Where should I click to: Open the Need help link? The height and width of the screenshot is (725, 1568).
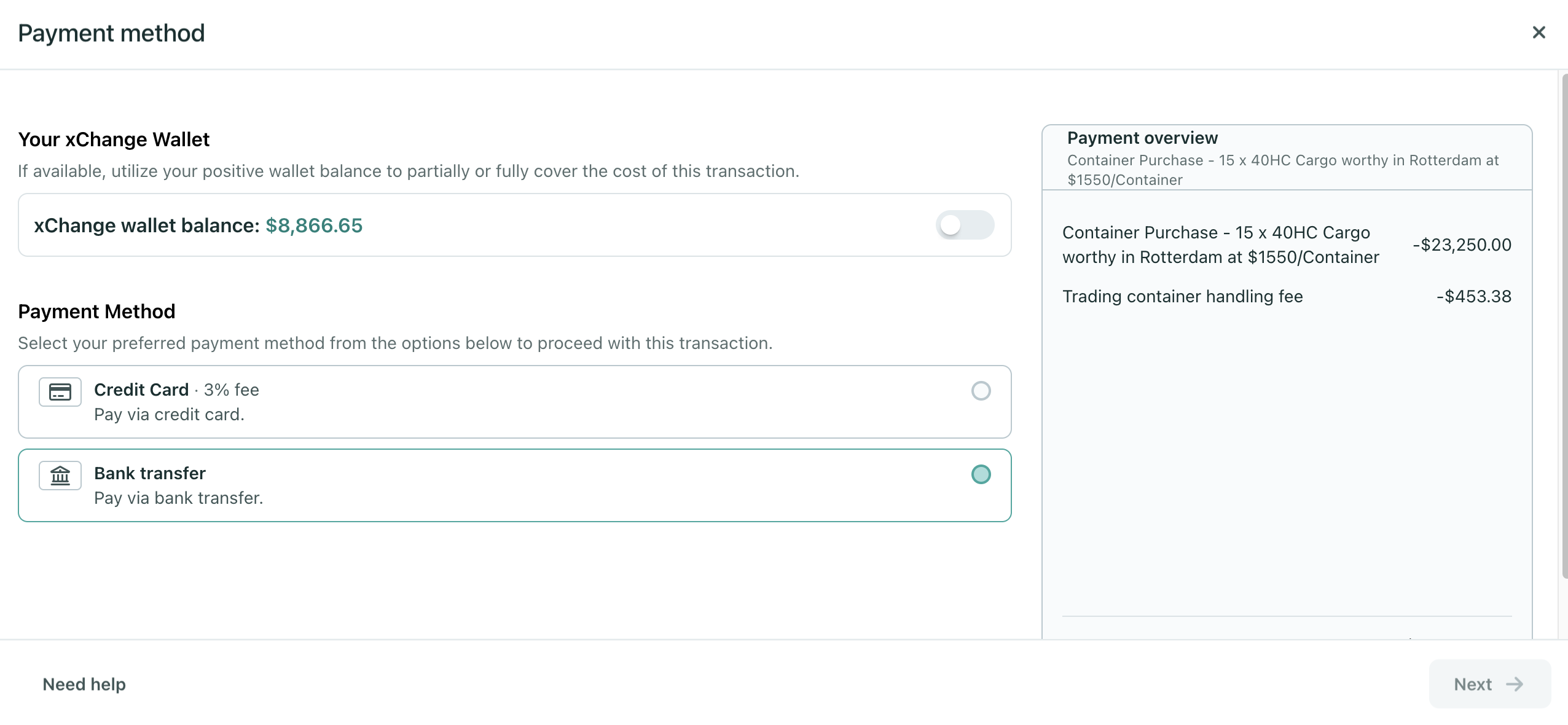tap(84, 684)
